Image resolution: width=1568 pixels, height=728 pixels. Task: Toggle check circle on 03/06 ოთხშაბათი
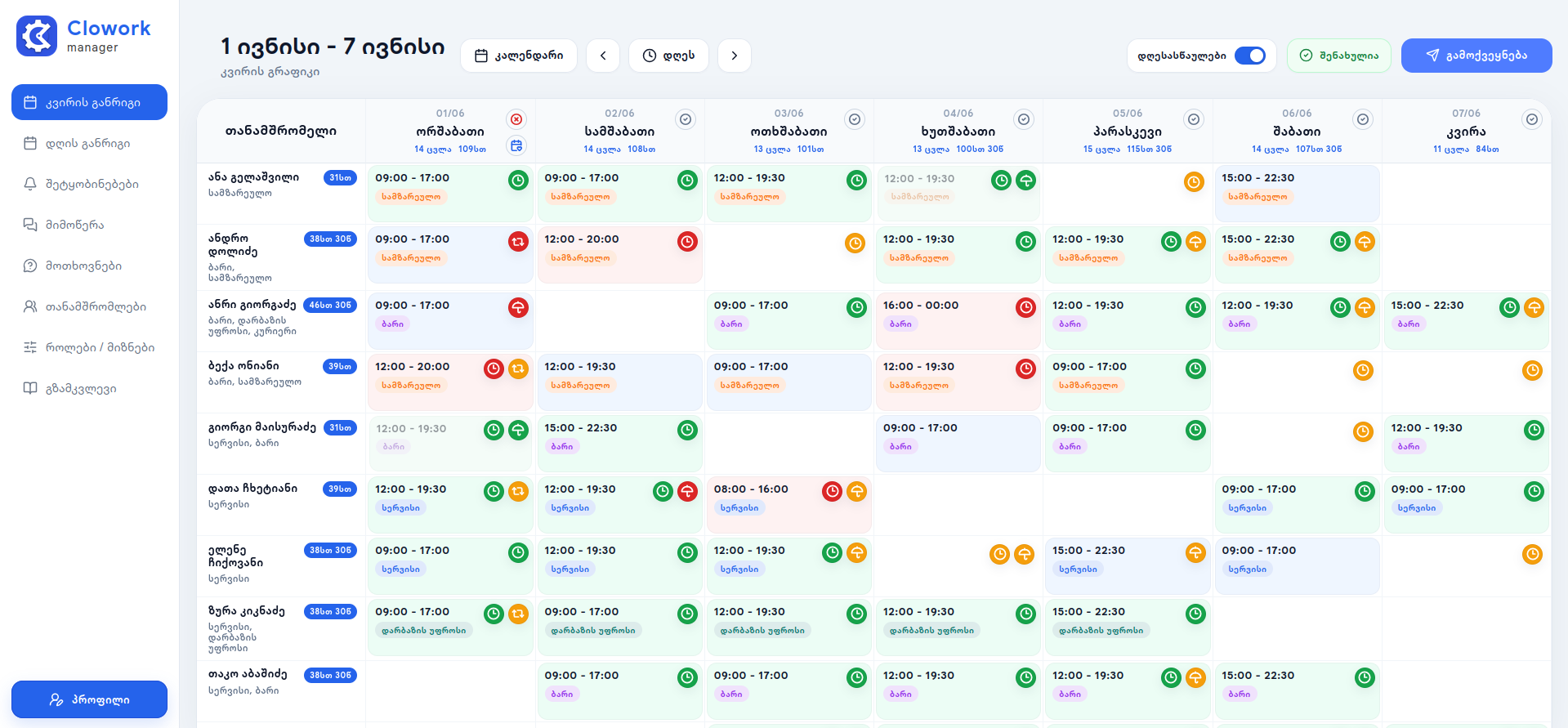coord(855,119)
